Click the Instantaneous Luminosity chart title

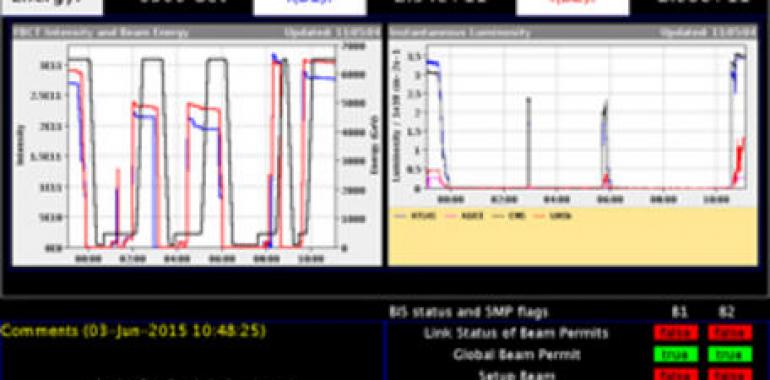point(460,33)
